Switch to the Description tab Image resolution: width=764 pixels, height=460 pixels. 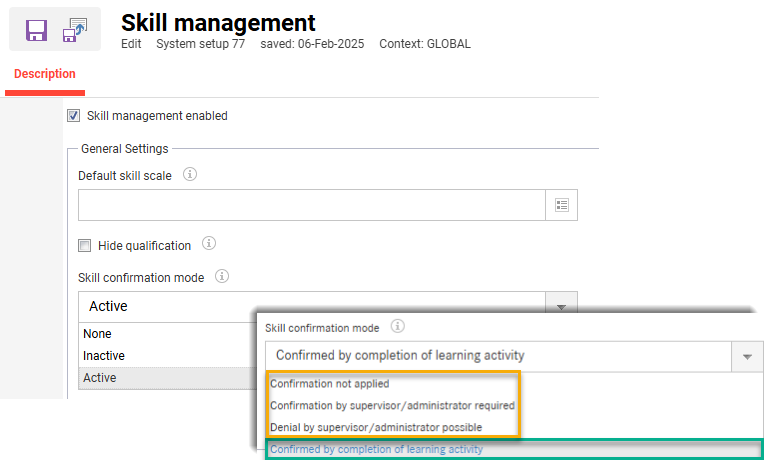coord(45,74)
